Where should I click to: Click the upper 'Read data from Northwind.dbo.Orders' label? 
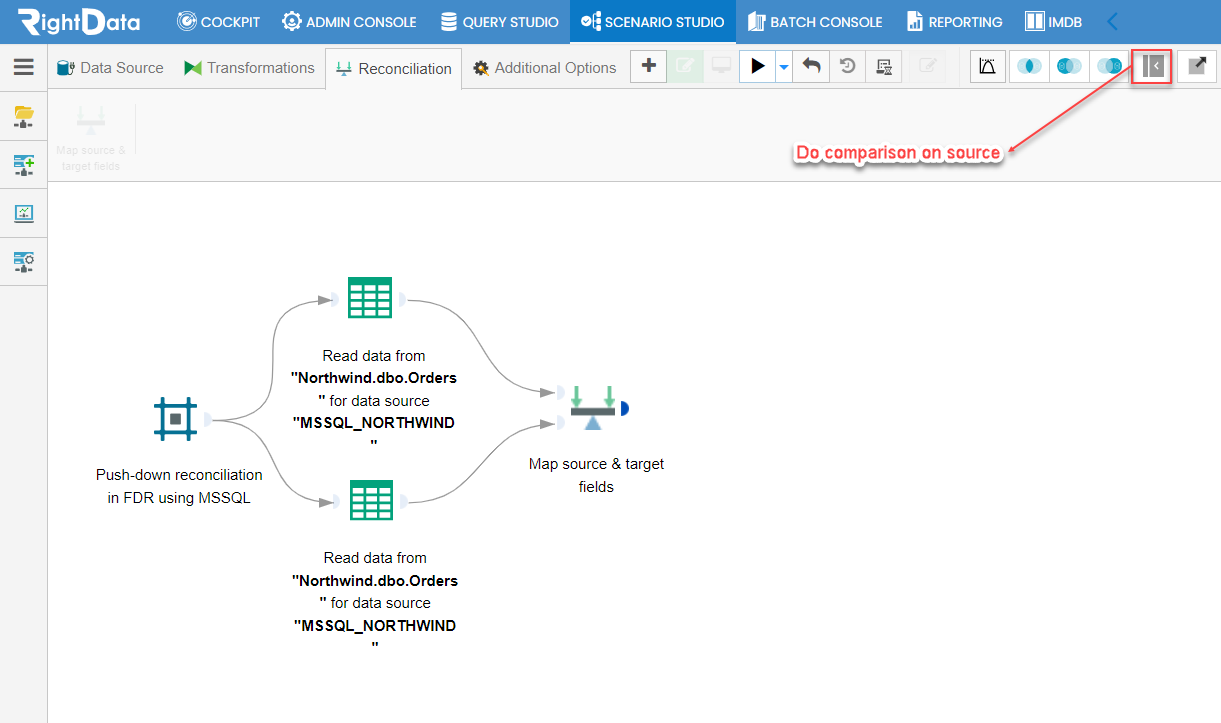374,400
